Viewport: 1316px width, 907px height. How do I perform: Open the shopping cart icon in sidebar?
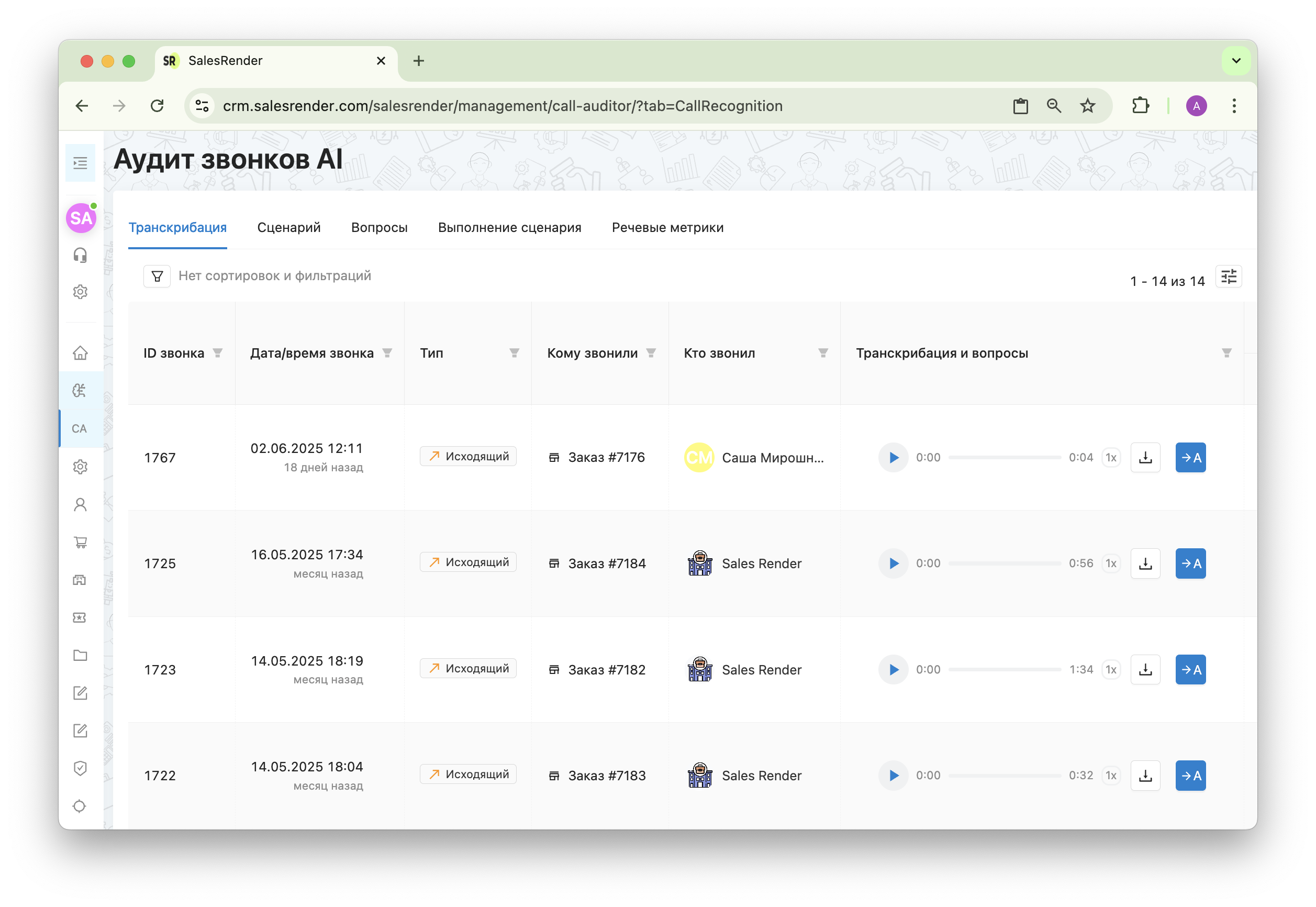[80, 542]
